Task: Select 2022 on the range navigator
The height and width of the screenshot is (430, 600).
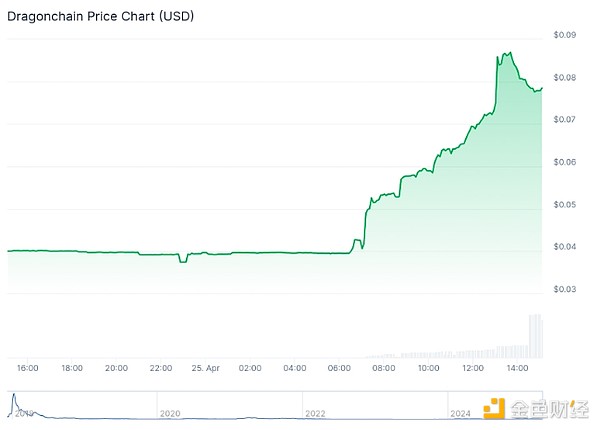Action: pyautogui.click(x=315, y=413)
